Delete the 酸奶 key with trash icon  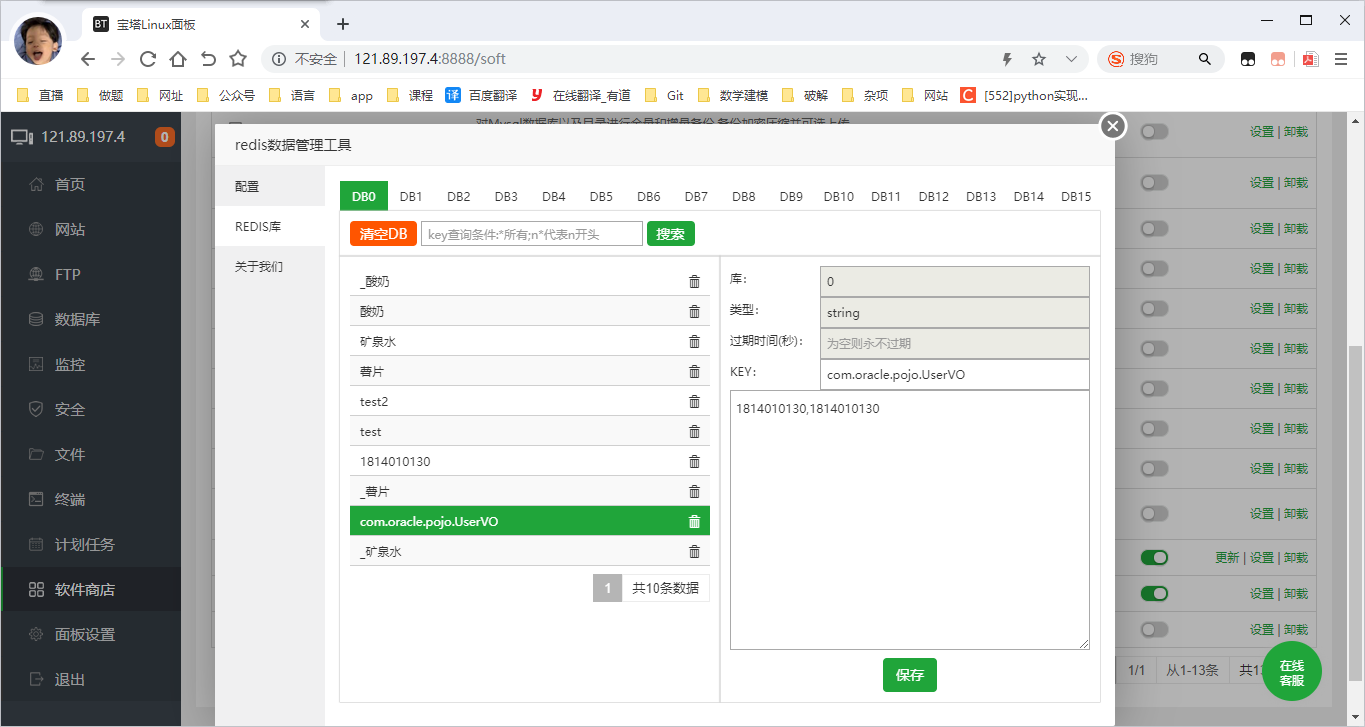click(694, 312)
